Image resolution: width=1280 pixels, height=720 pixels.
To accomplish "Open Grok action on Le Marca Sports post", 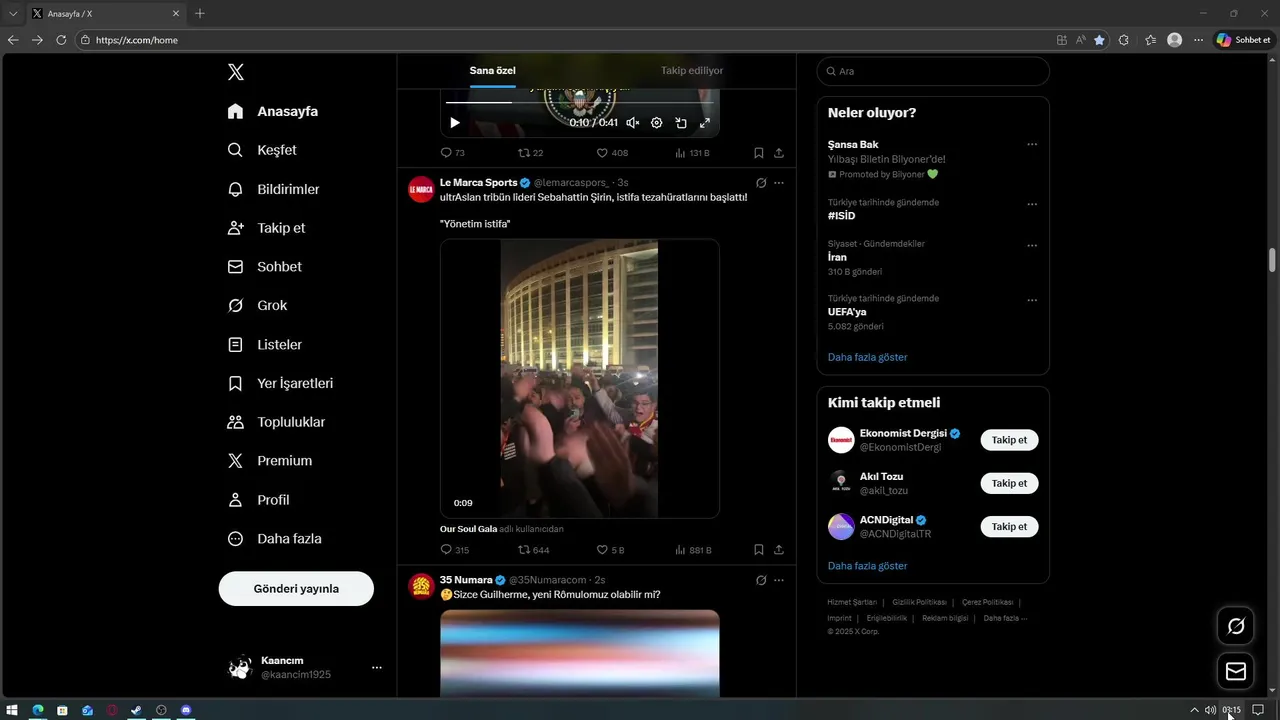I will click(x=761, y=183).
